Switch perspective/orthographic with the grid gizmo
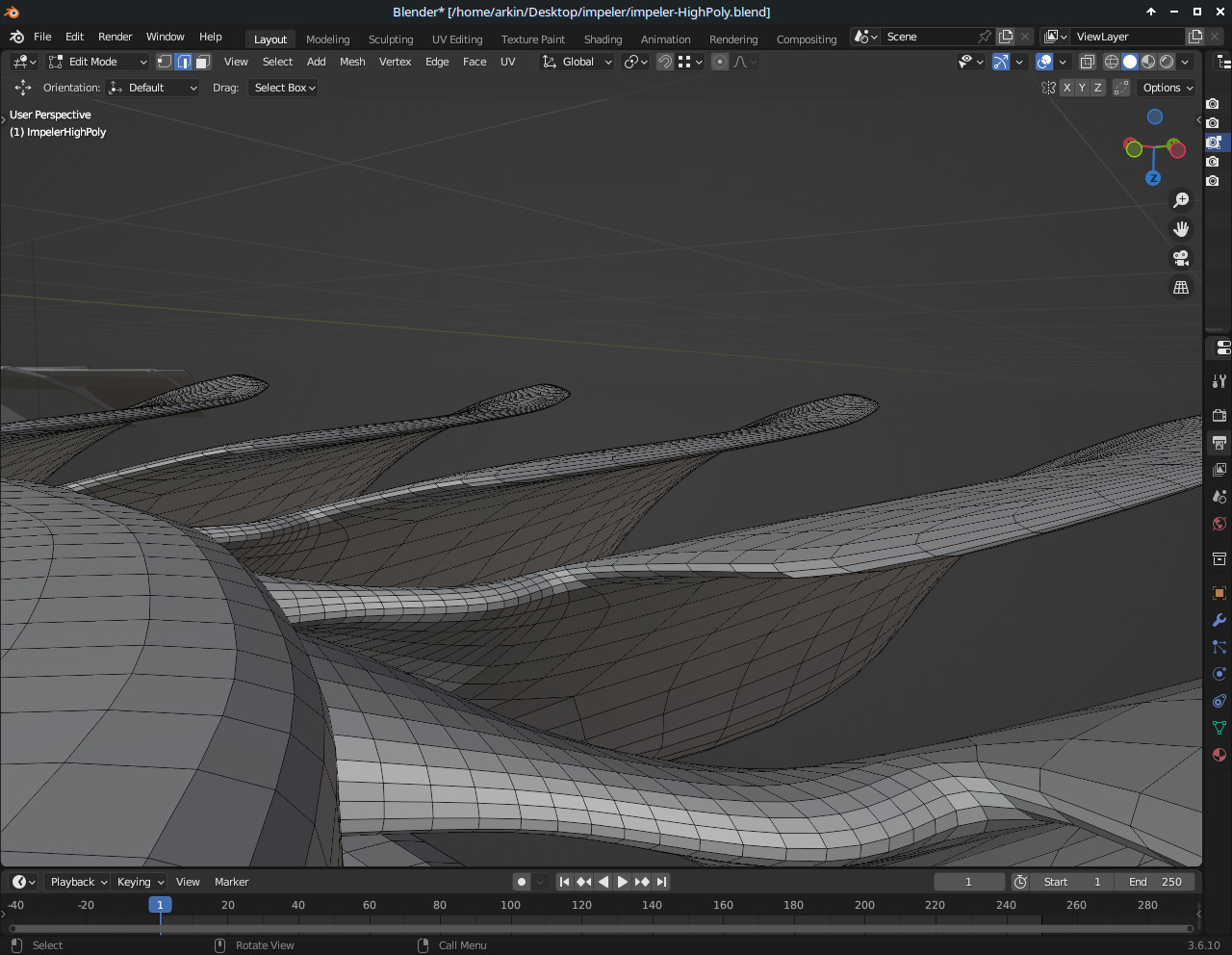 (1181, 288)
